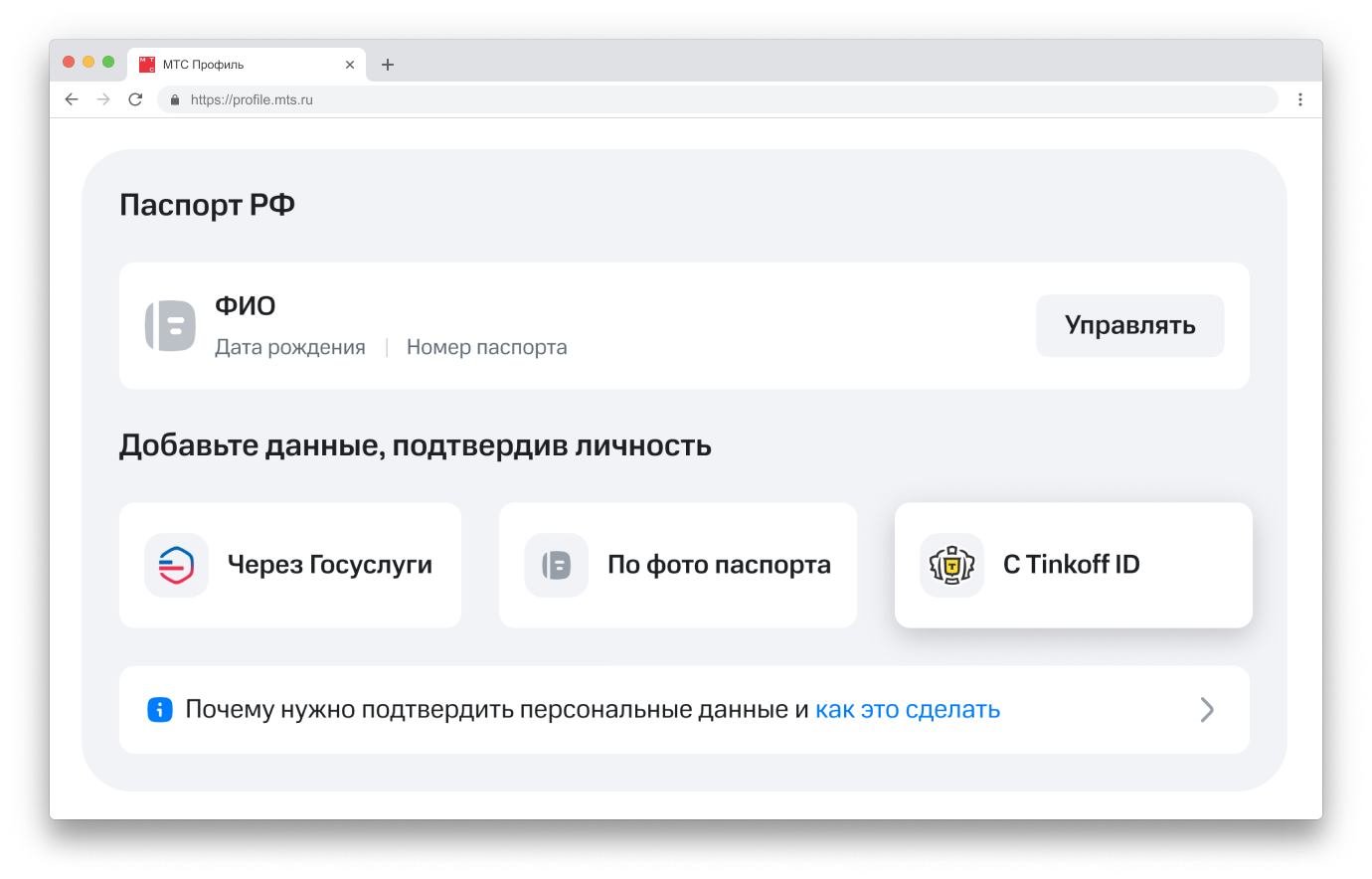Image resolution: width=1372 pixels, height=879 pixels.
Task: Open the как это сделать link
Action: [x=908, y=710]
